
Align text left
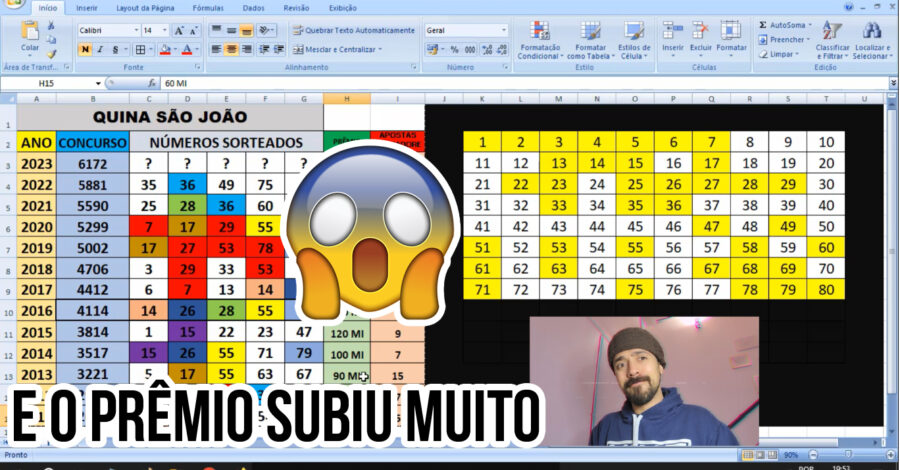216,50
